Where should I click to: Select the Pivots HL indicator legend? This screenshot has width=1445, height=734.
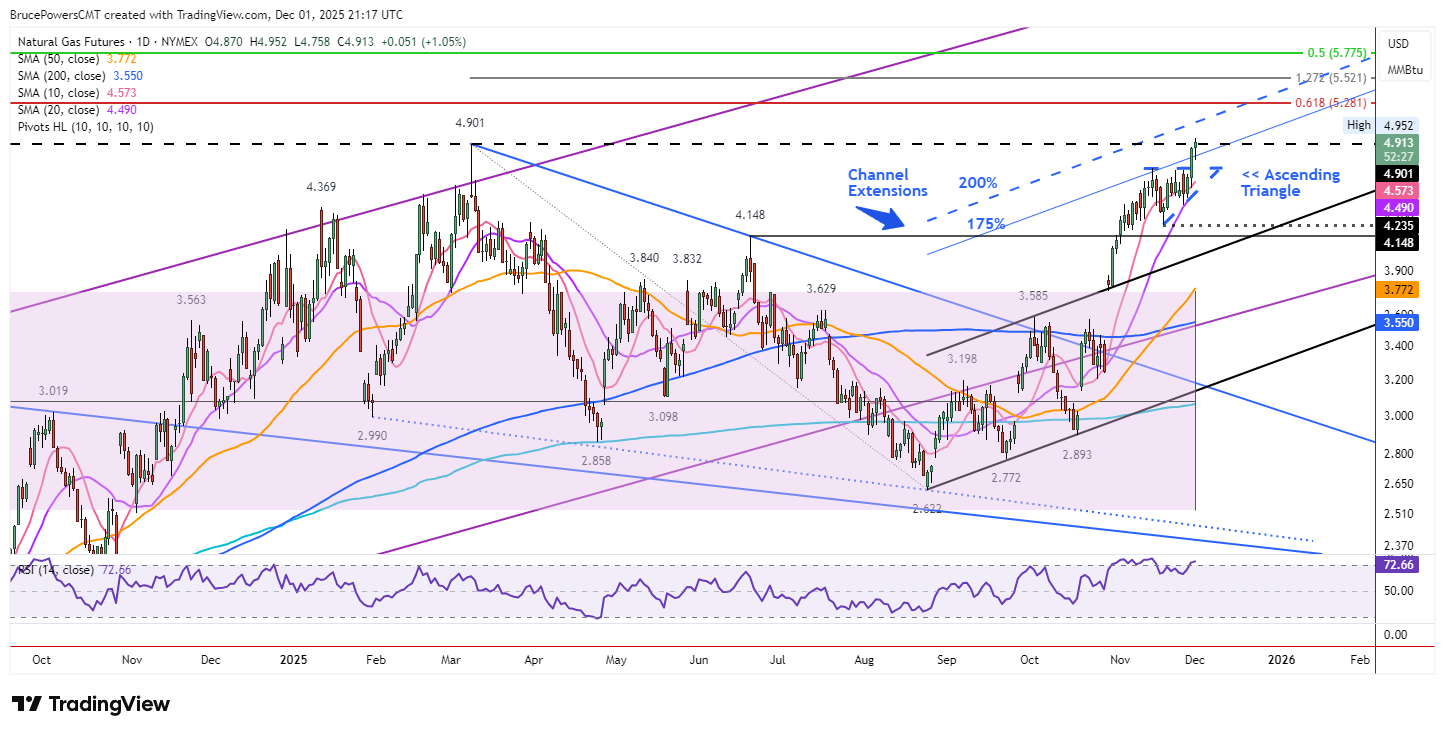pos(85,127)
